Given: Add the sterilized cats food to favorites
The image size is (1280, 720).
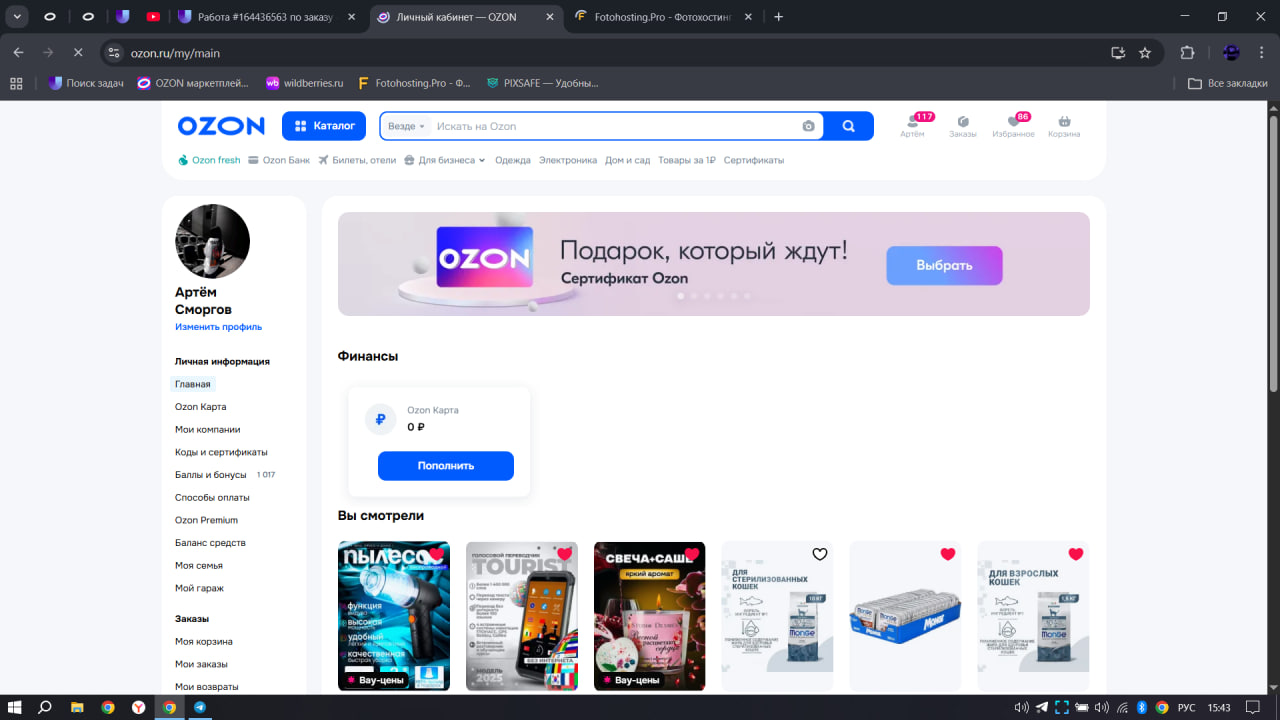Looking at the screenshot, I should pyautogui.click(x=820, y=555).
